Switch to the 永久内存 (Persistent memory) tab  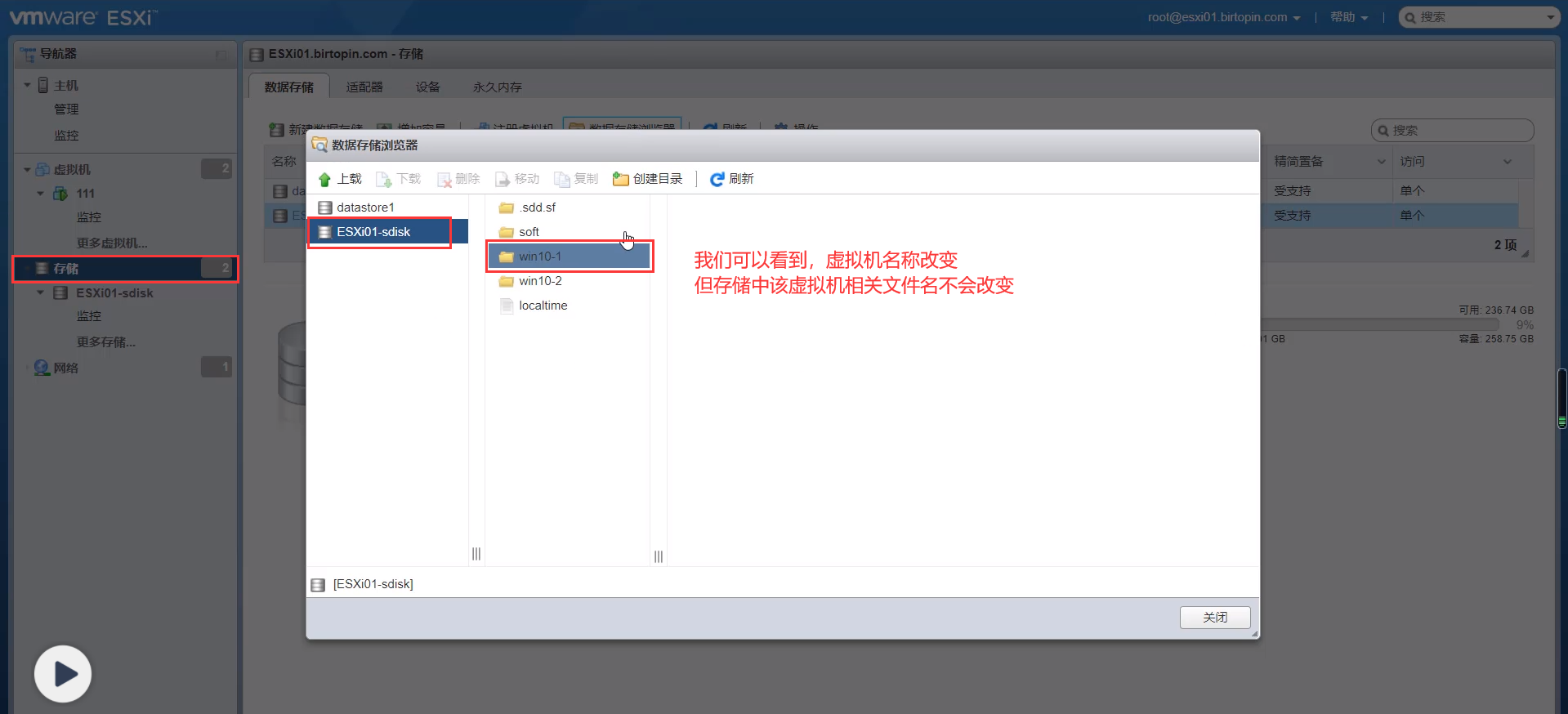(x=497, y=87)
